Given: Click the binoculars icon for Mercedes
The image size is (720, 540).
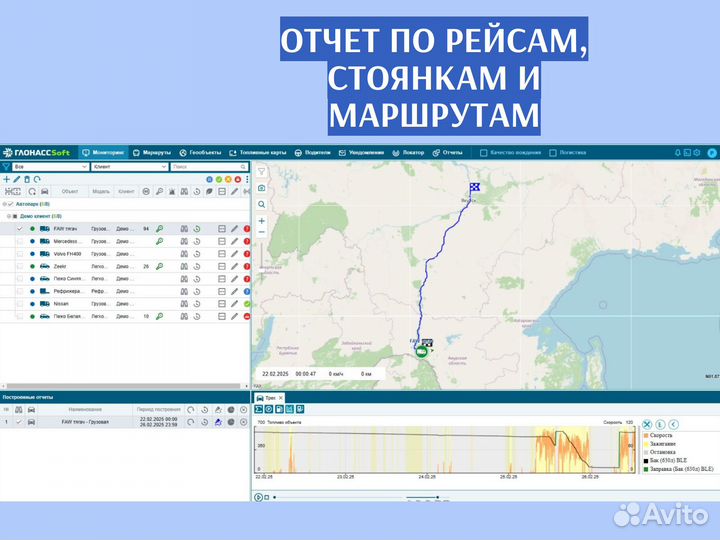Looking at the screenshot, I should click(184, 241).
